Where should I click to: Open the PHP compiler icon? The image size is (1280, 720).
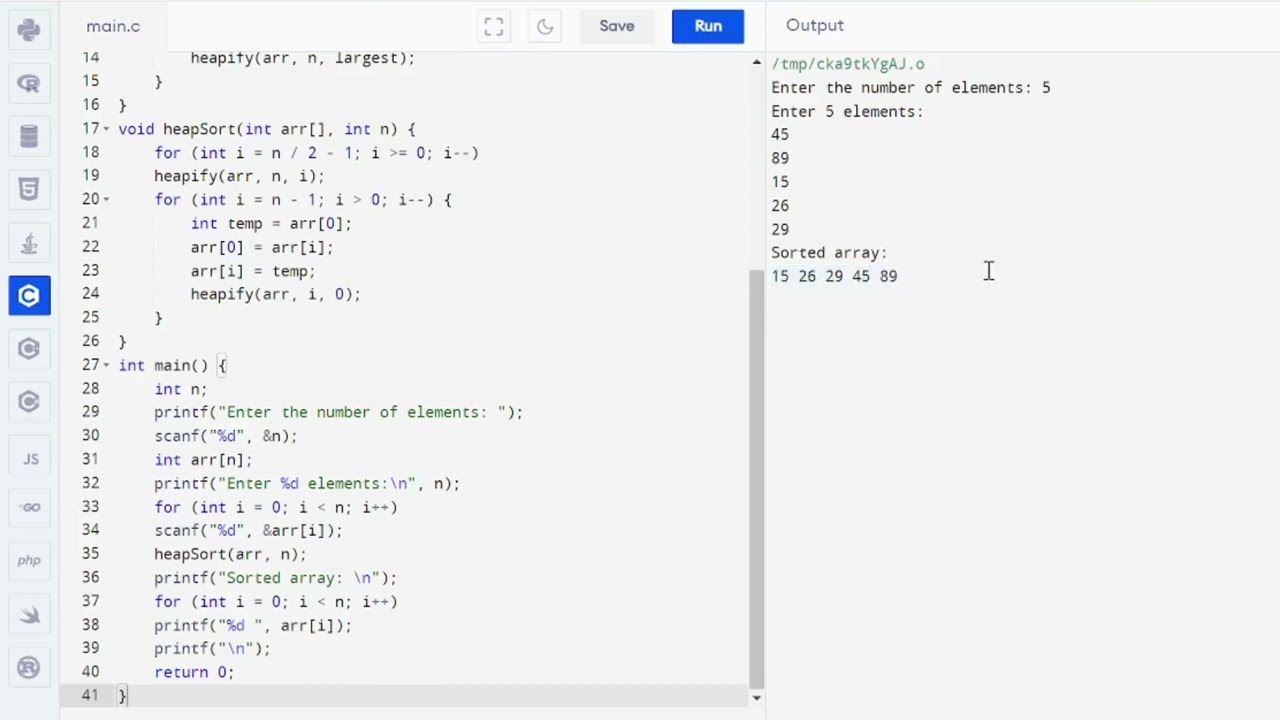(29, 560)
